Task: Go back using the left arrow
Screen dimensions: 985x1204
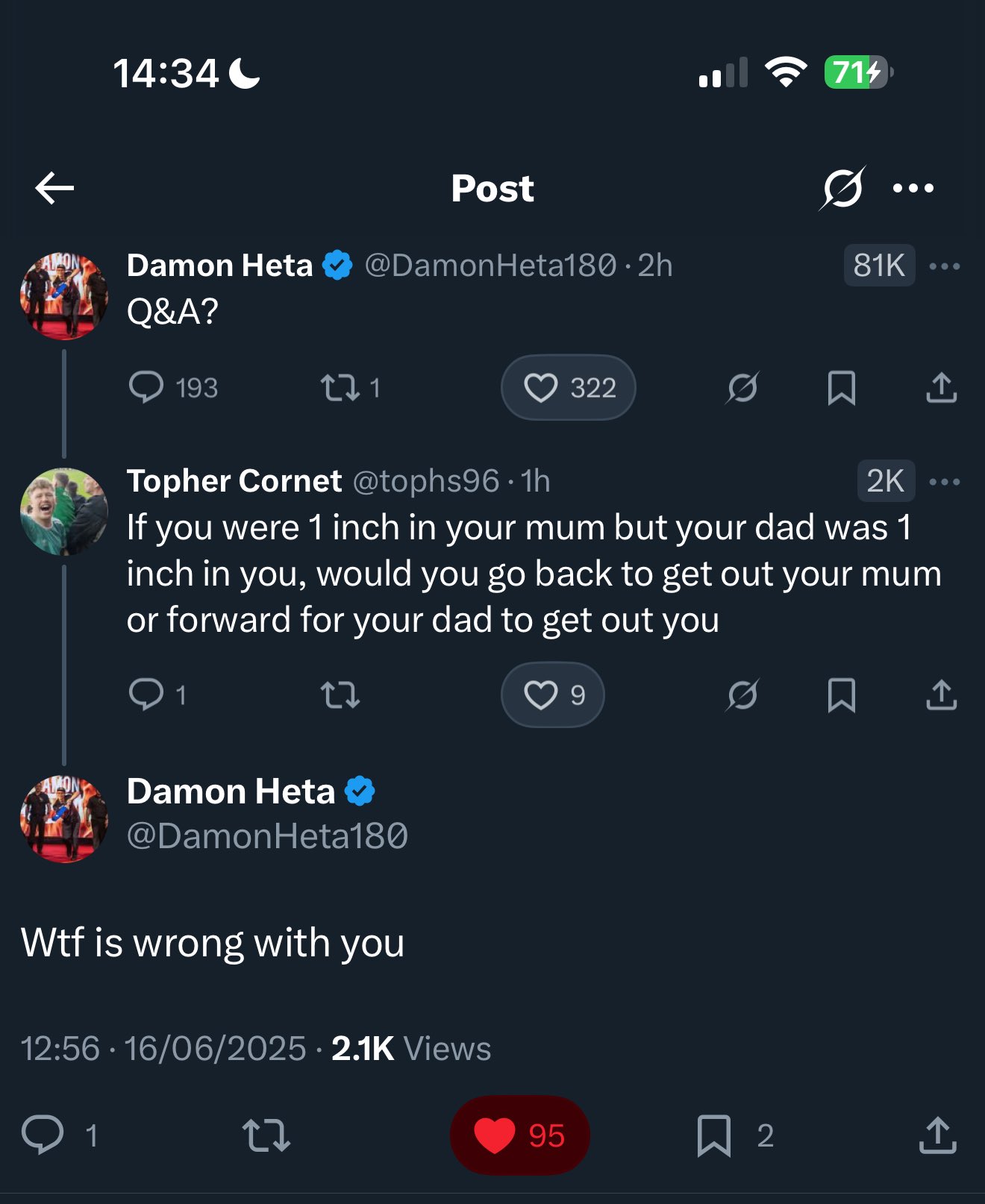Action: click(x=54, y=188)
